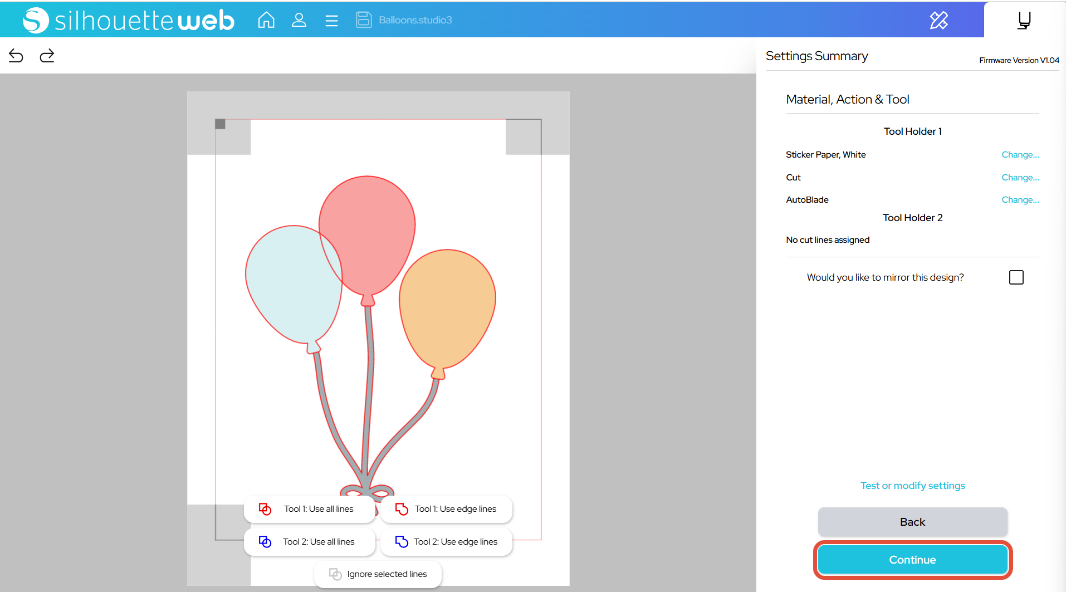The height and width of the screenshot is (592, 1066).
Task: Undo the last action
Action: point(16,56)
